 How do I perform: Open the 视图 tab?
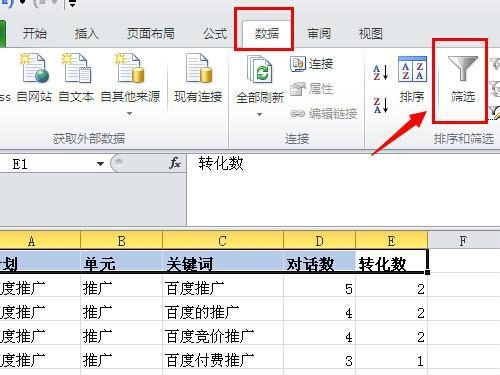pos(370,34)
